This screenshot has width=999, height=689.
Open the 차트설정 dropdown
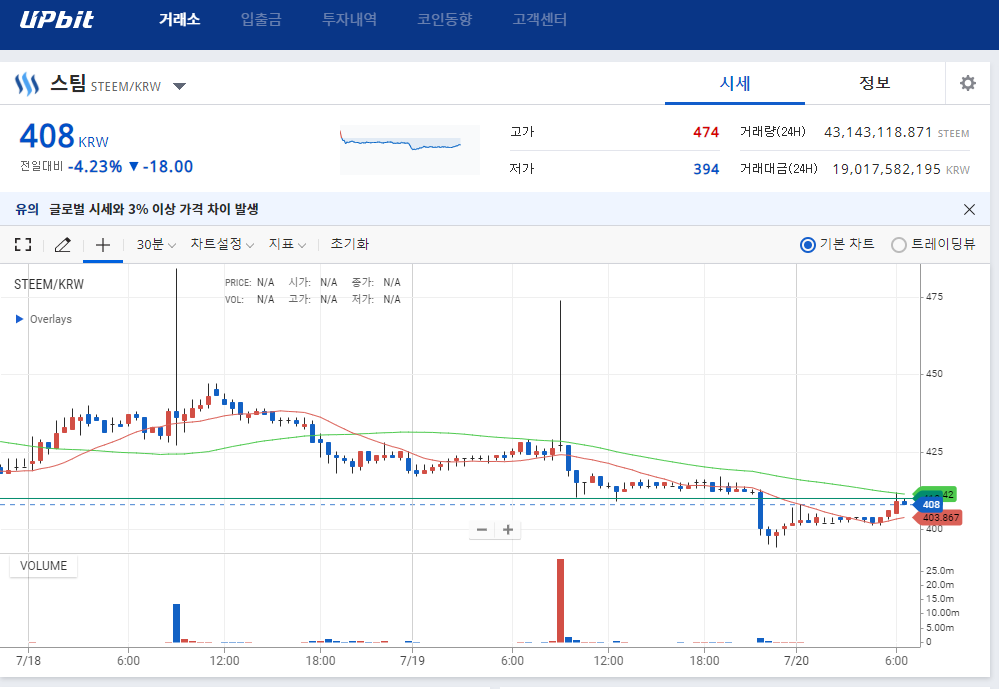point(222,244)
